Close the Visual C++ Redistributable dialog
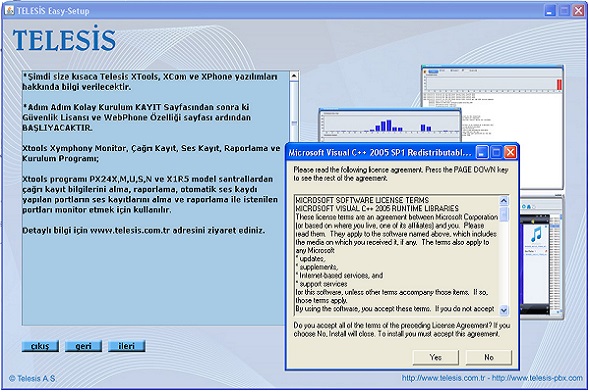 [x=510, y=152]
